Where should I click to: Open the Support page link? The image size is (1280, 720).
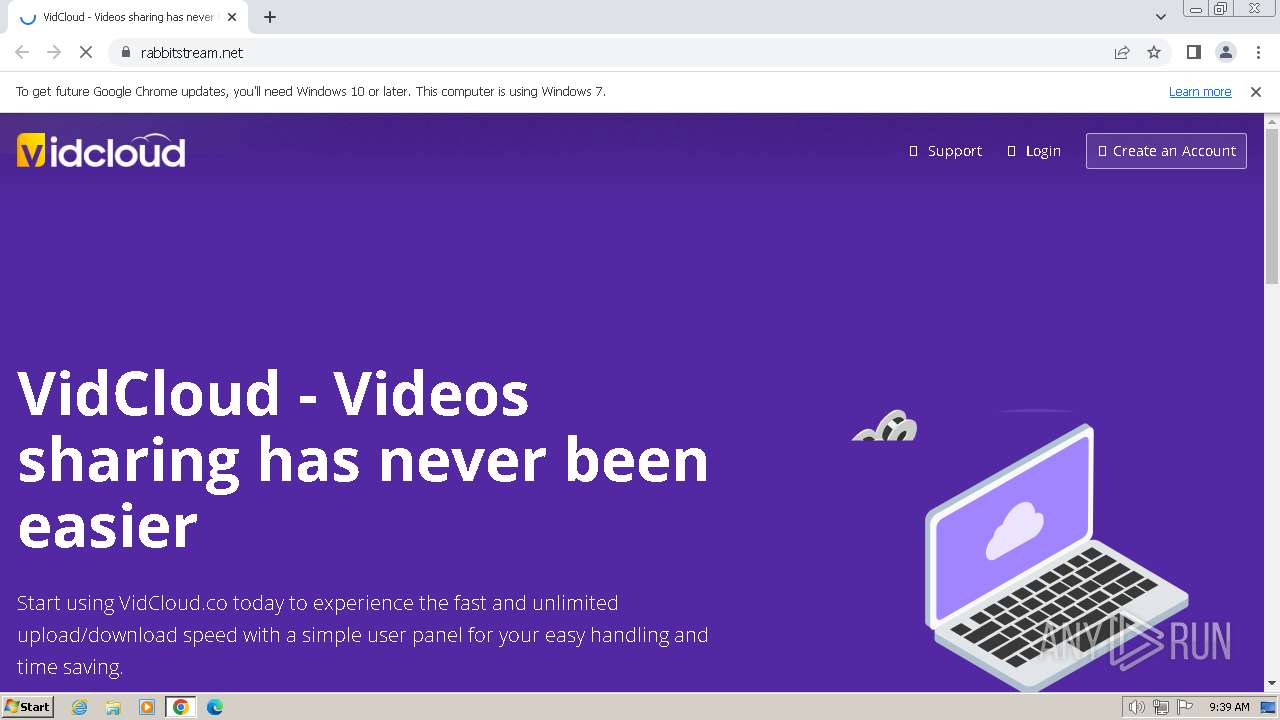pyautogui.click(x=945, y=151)
